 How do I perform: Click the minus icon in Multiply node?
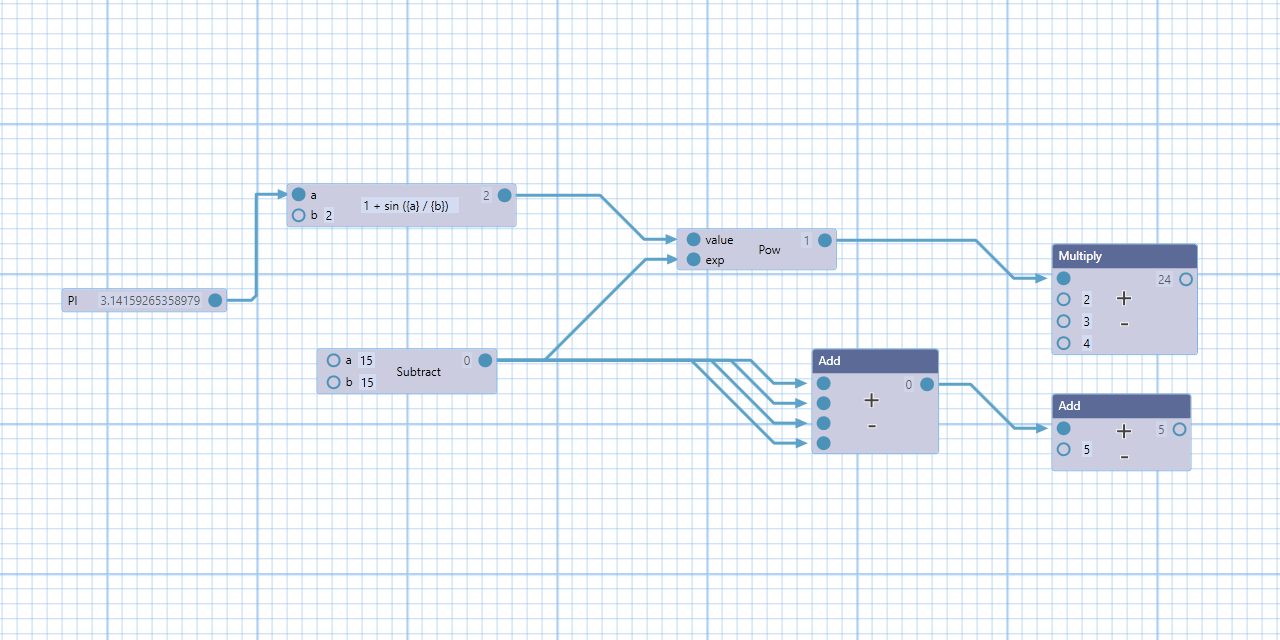click(x=1124, y=324)
